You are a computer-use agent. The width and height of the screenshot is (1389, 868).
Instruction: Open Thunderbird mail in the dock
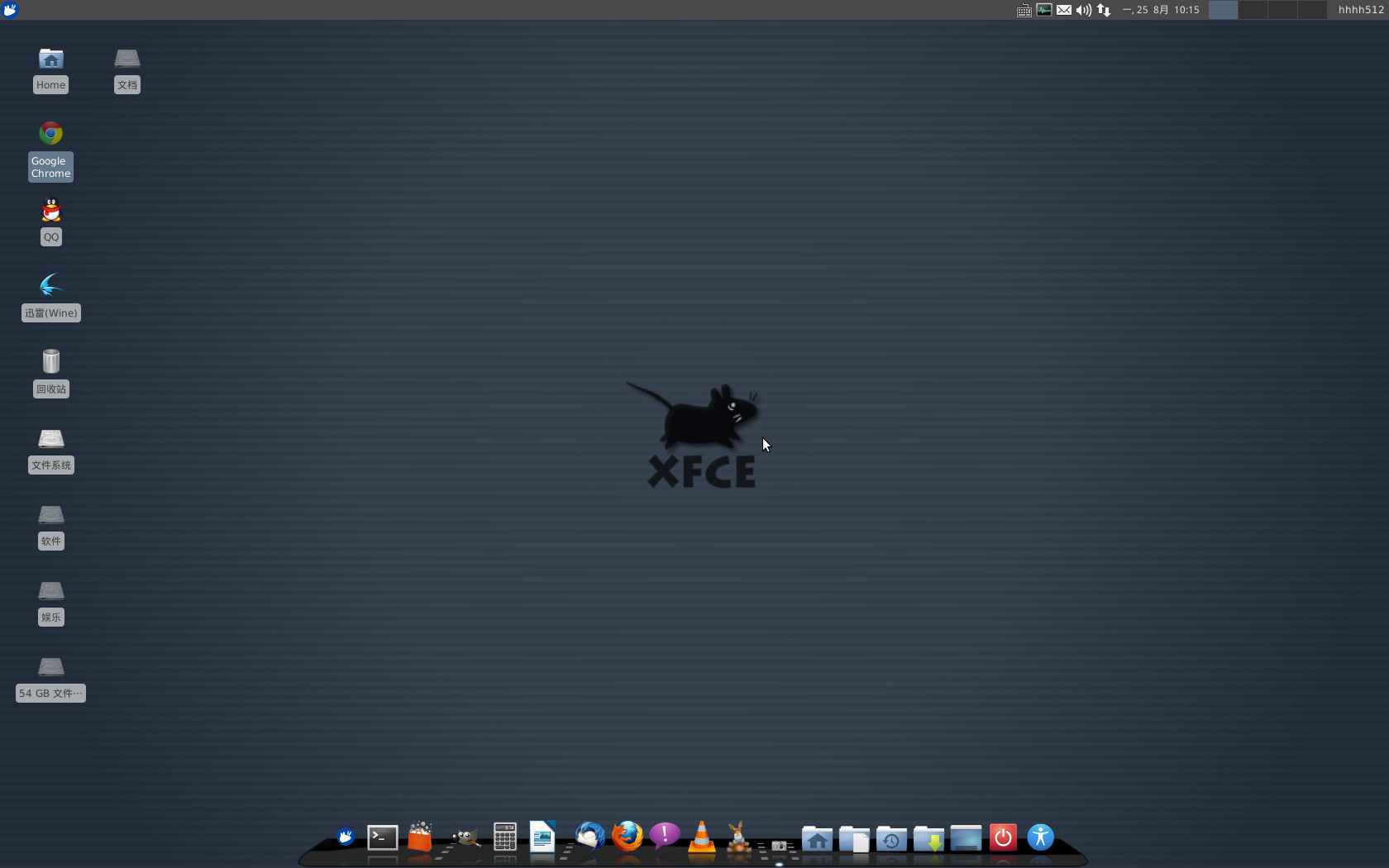589,837
